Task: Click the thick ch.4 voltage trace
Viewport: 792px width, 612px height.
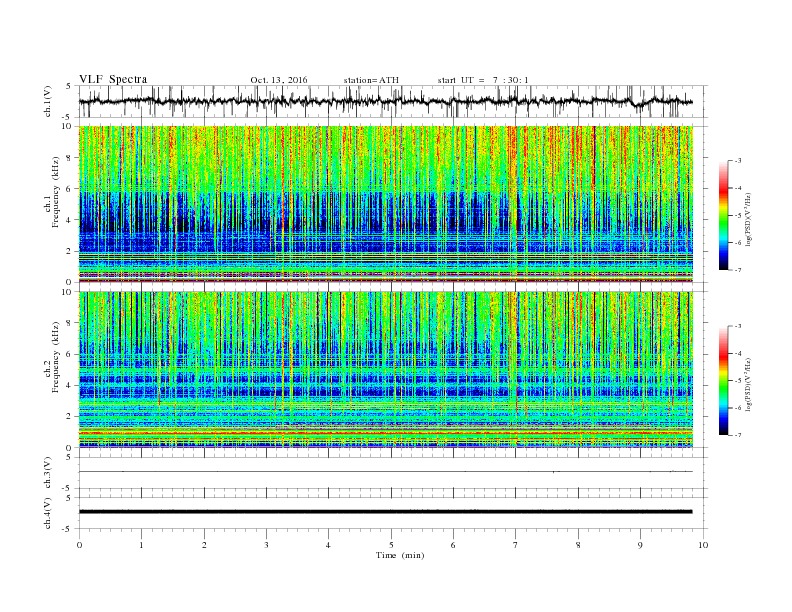Action: tap(385, 512)
